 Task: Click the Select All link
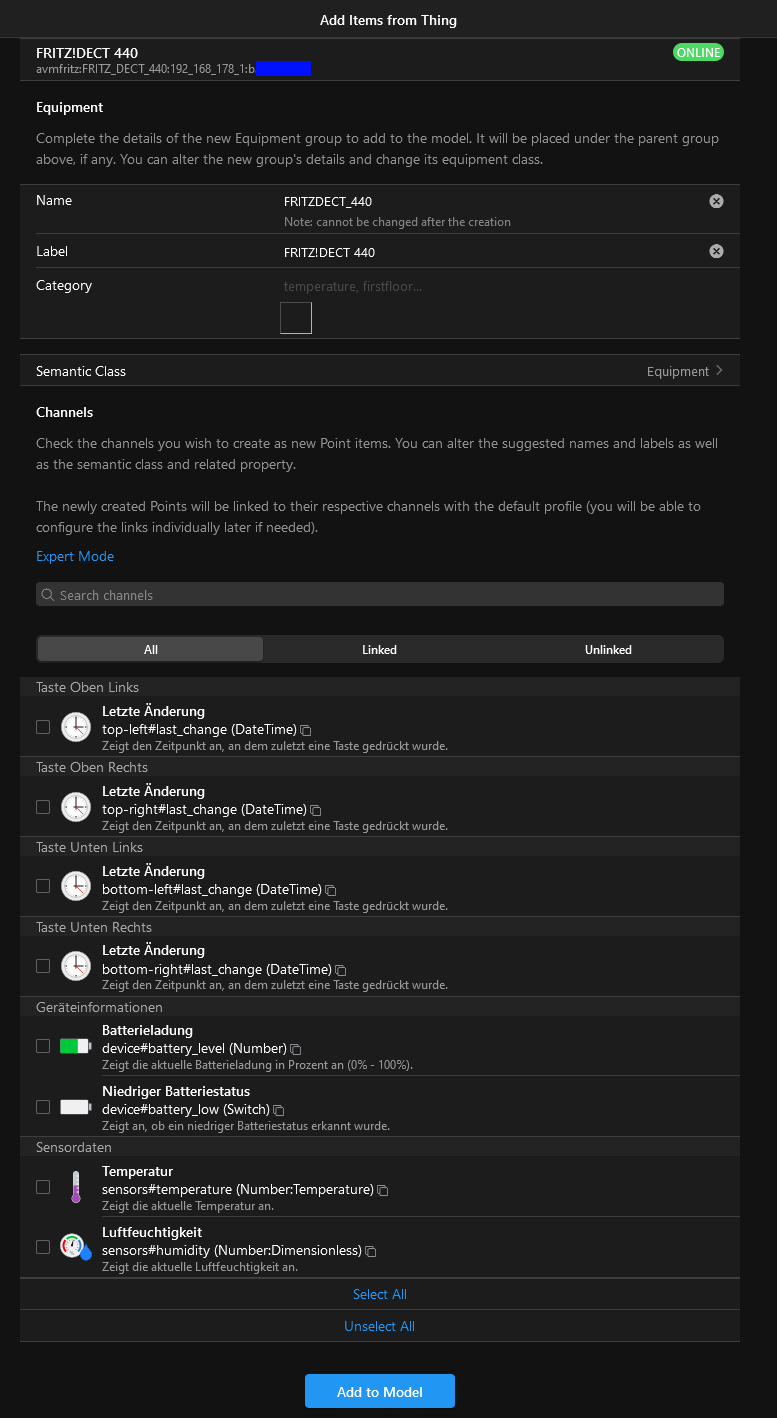click(380, 1294)
